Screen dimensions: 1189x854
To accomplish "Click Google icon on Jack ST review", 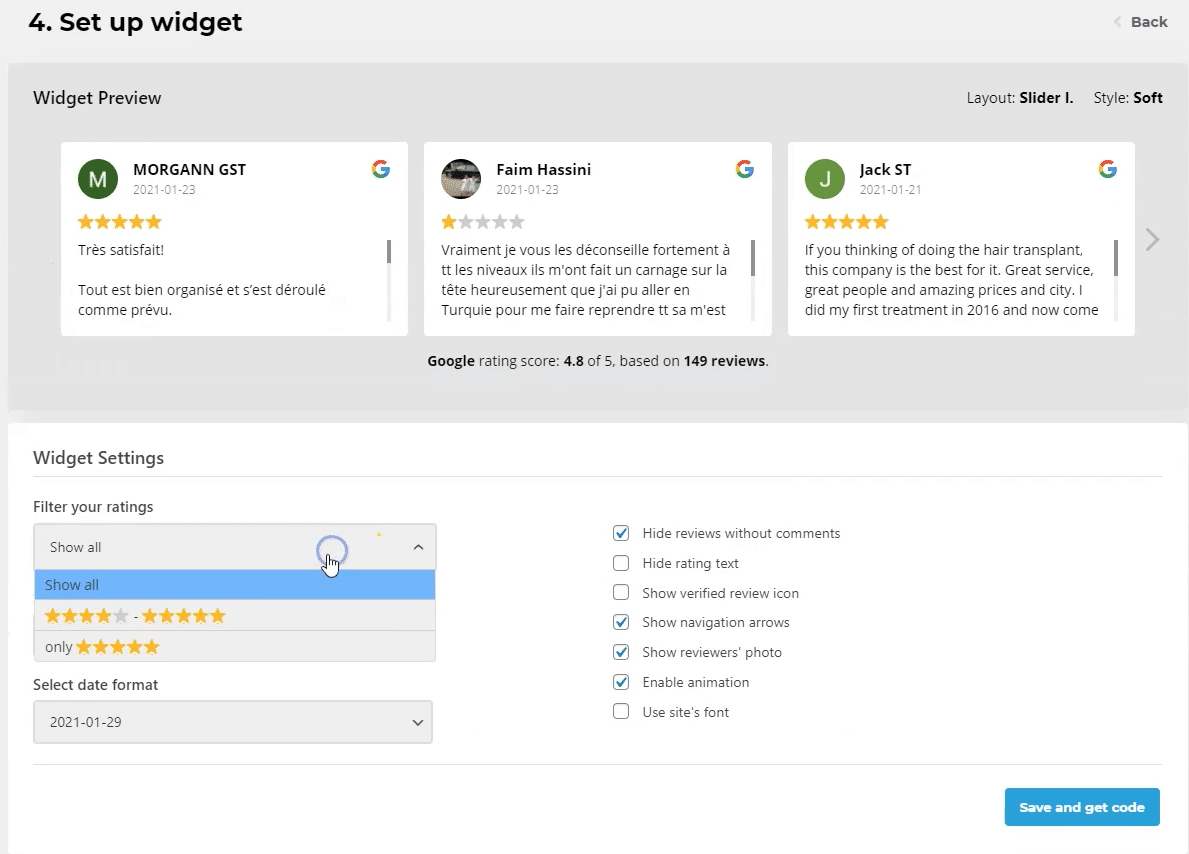I will (1108, 169).
